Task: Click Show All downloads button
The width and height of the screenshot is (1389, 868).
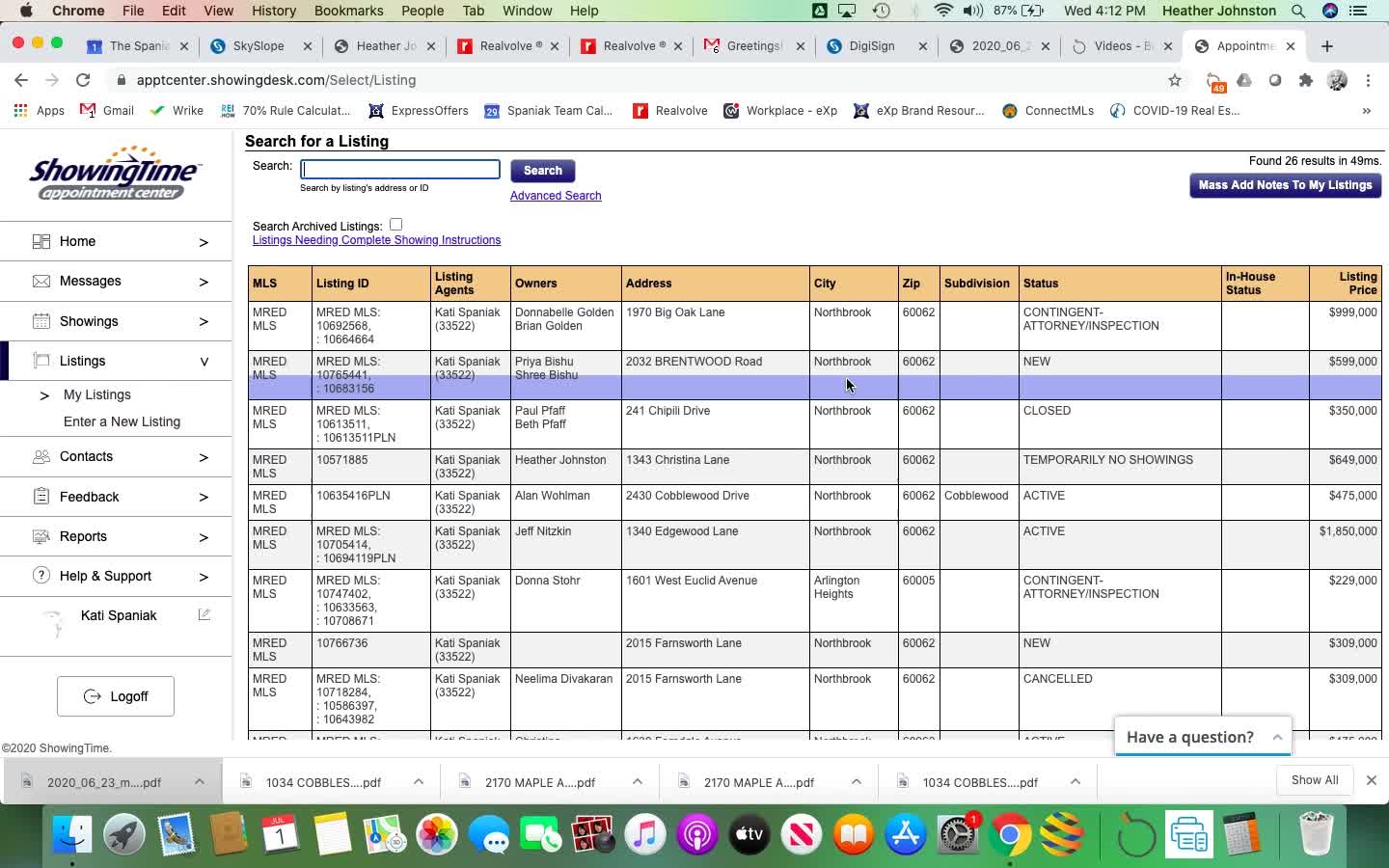Action: pyautogui.click(x=1314, y=780)
